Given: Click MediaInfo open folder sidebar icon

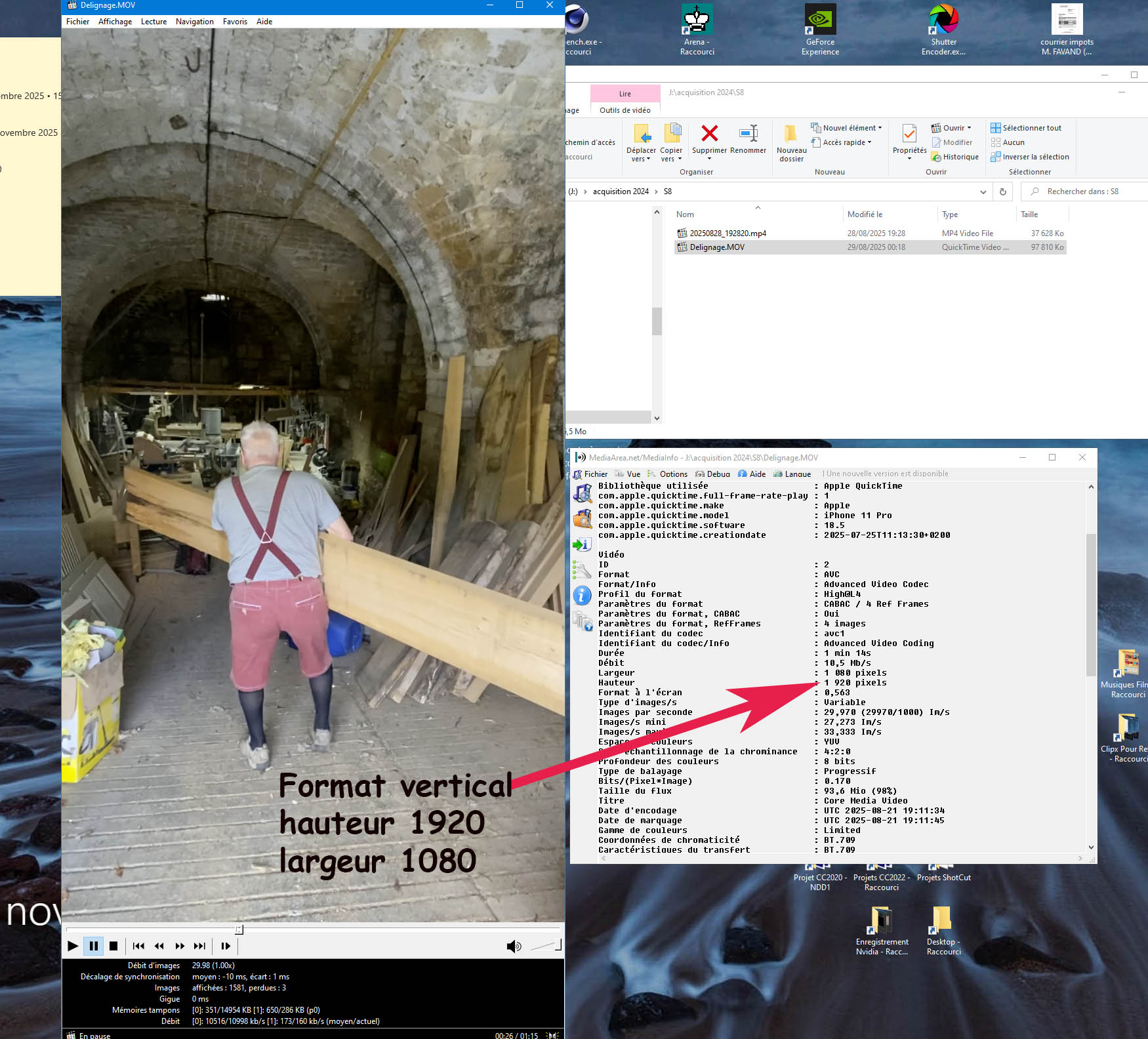Looking at the screenshot, I should pos(582,519).
